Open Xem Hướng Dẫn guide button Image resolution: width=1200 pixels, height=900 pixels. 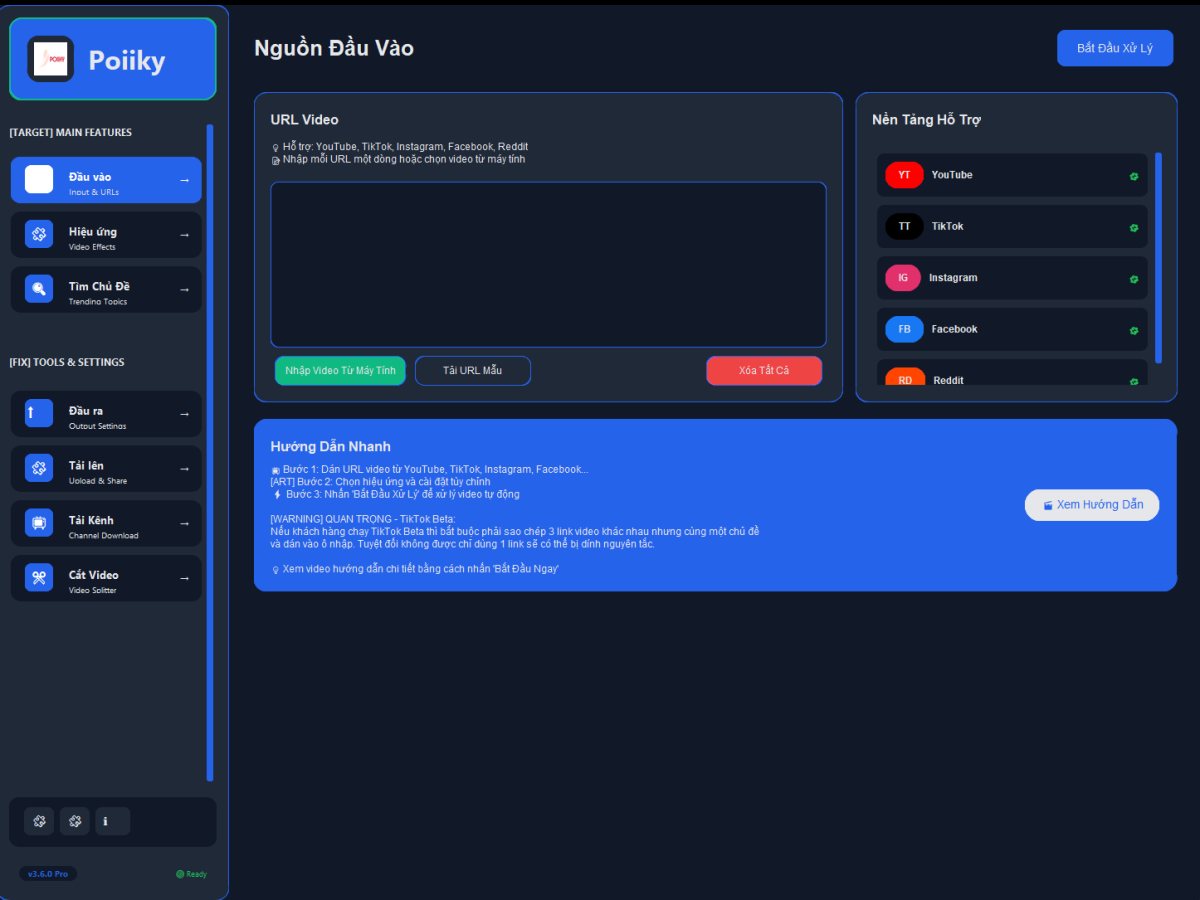(1091, 505)
